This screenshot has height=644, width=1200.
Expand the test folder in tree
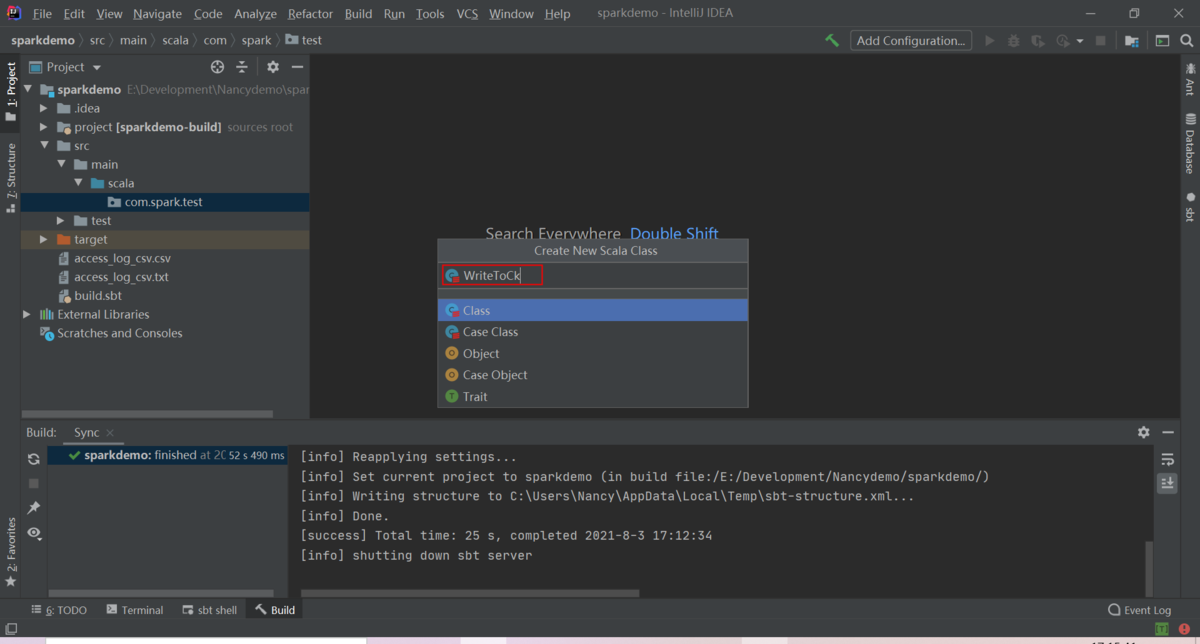tap(61, 221)
